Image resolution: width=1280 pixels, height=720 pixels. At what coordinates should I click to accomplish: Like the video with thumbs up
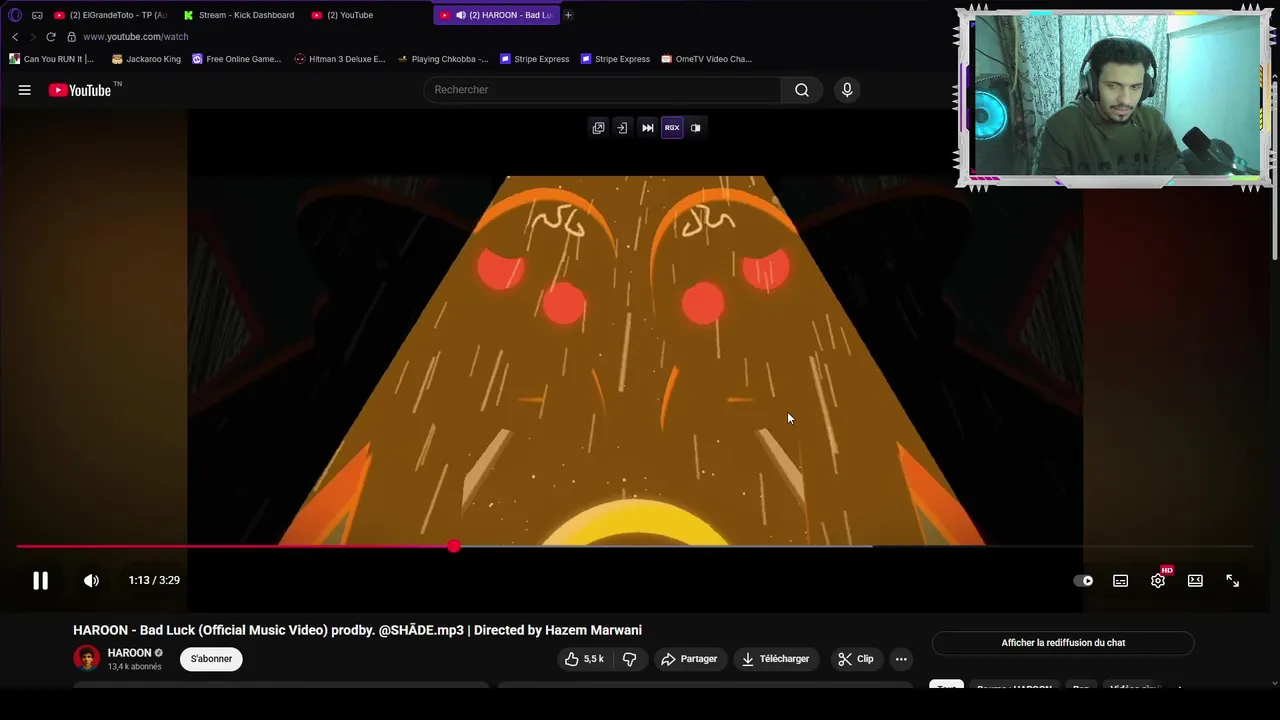point(584,659)
